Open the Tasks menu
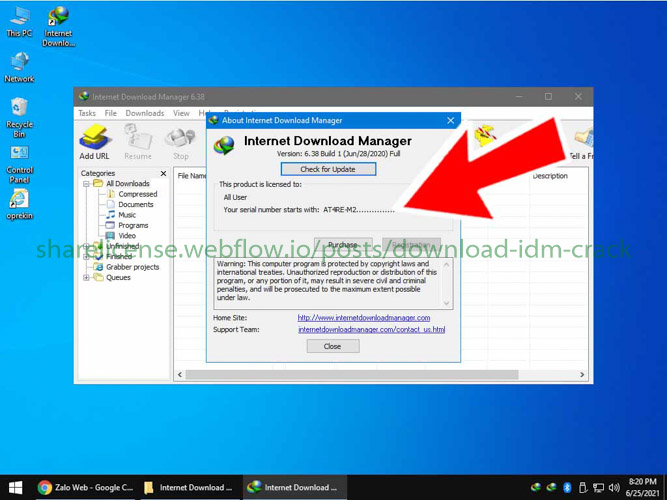This screenshot has width=667, height=500. point(87,113)
